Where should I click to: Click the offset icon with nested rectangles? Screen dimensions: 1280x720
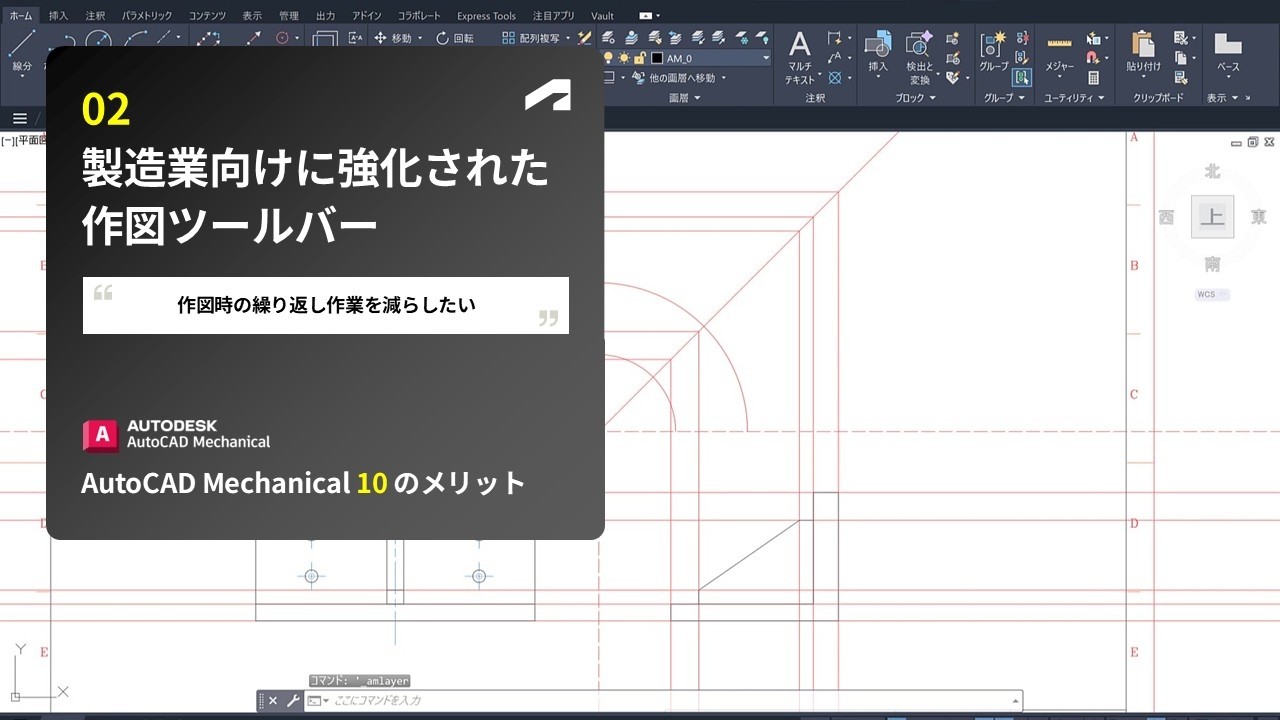click(325, 39)
